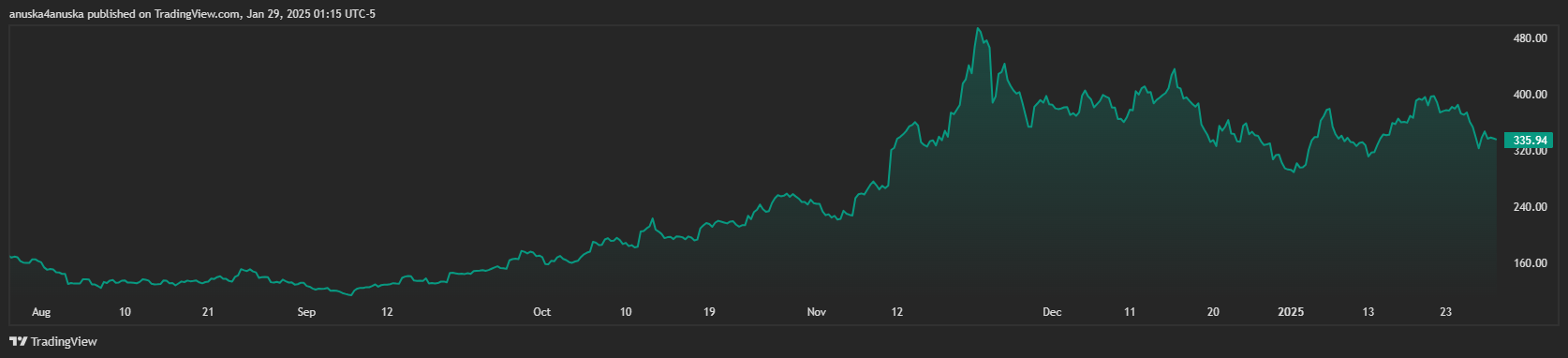
Task: Click the 335.94 current price label
Action: (1529, 141)
